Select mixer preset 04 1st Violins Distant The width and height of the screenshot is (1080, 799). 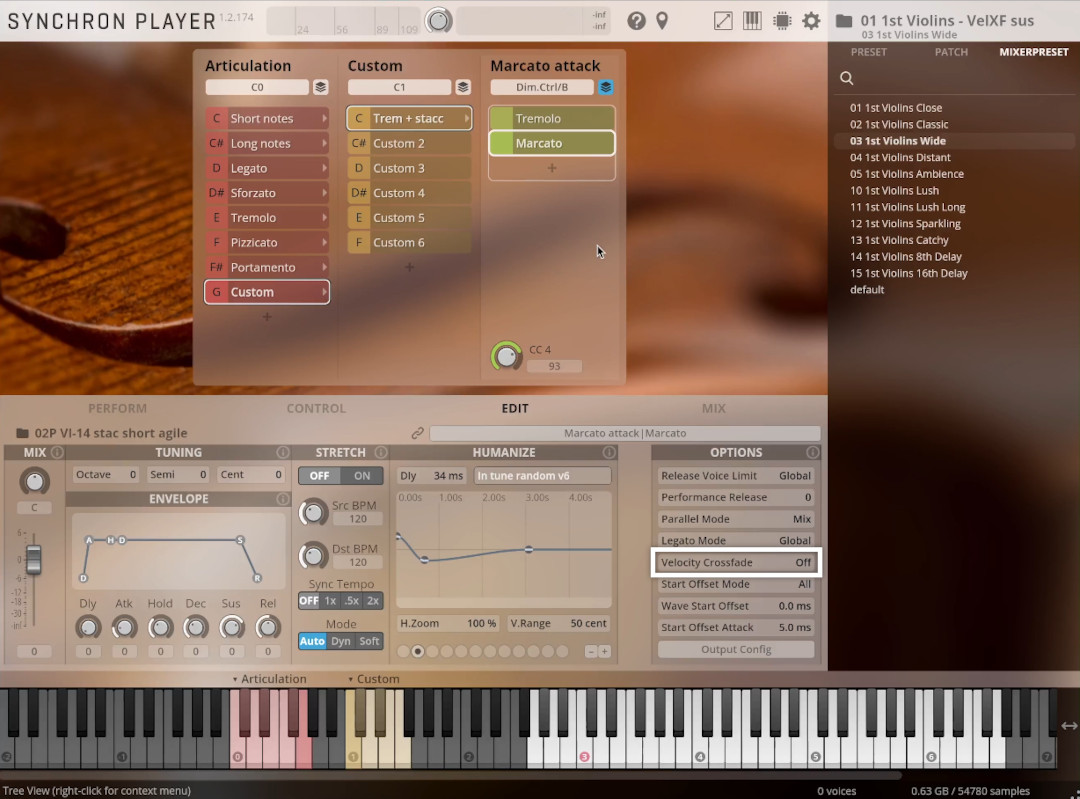[x=900, y=158]
